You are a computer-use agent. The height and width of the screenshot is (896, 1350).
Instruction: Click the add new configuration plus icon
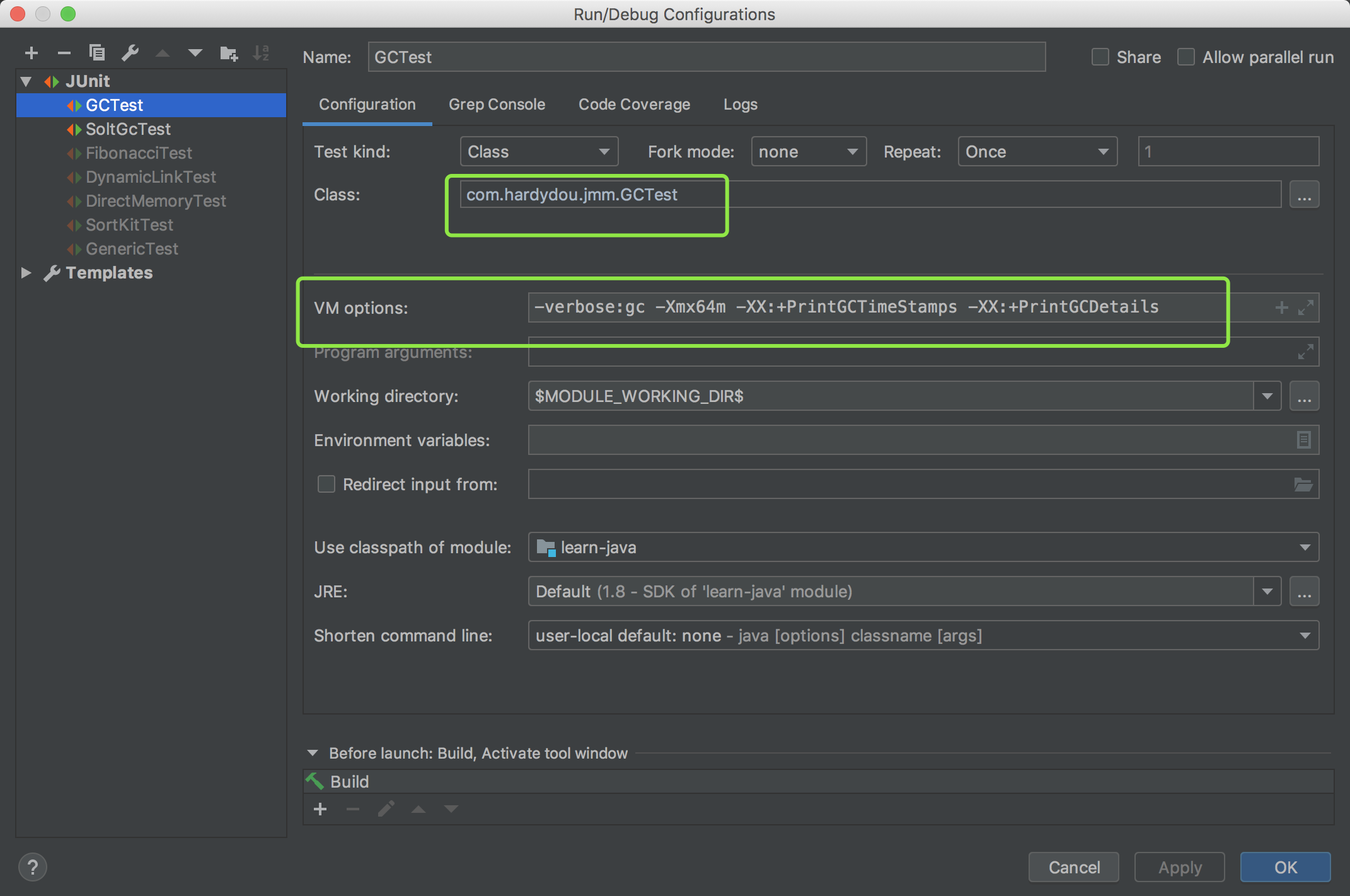click(x=32, y=54)
